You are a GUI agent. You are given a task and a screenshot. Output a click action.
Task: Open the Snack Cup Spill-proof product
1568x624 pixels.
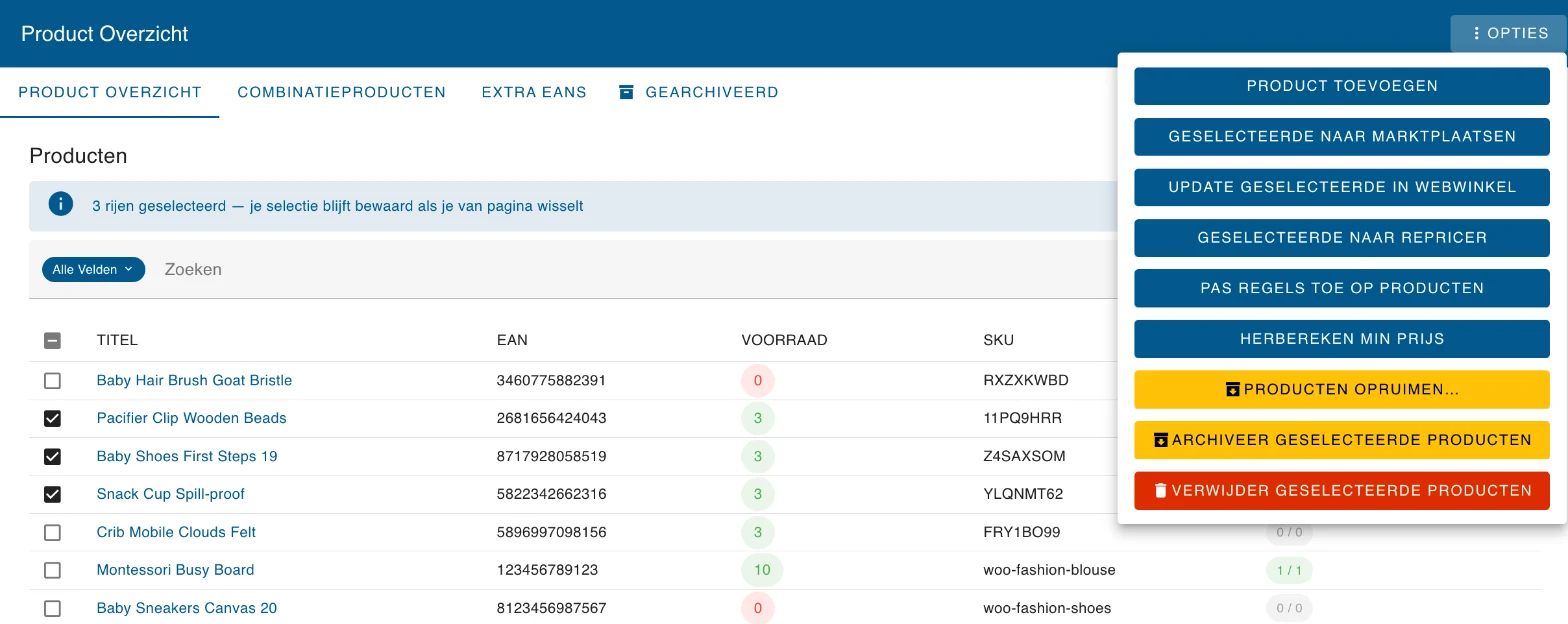point(171,494)
